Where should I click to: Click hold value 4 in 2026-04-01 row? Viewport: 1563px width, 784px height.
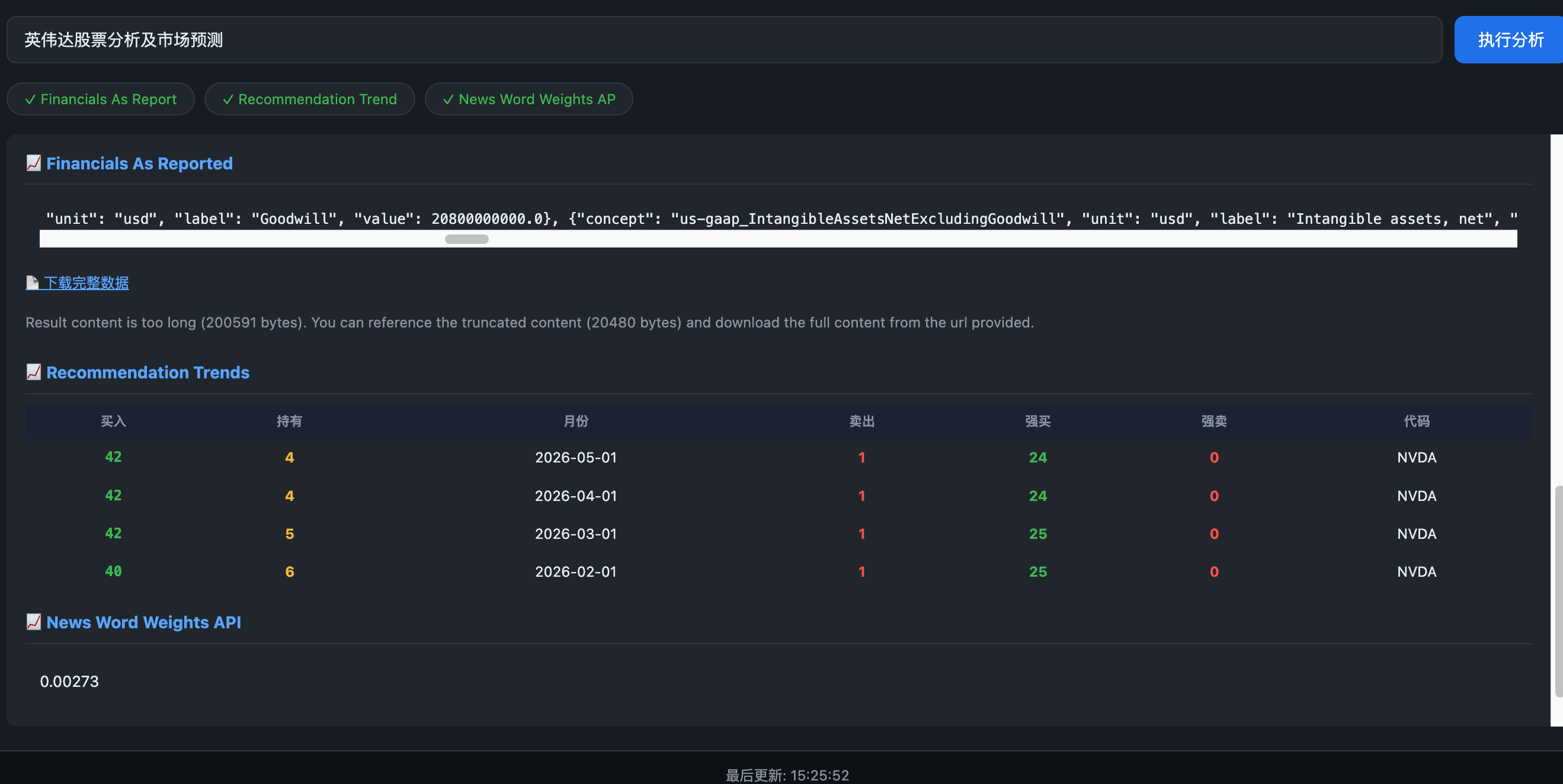[x=289, y=496]
